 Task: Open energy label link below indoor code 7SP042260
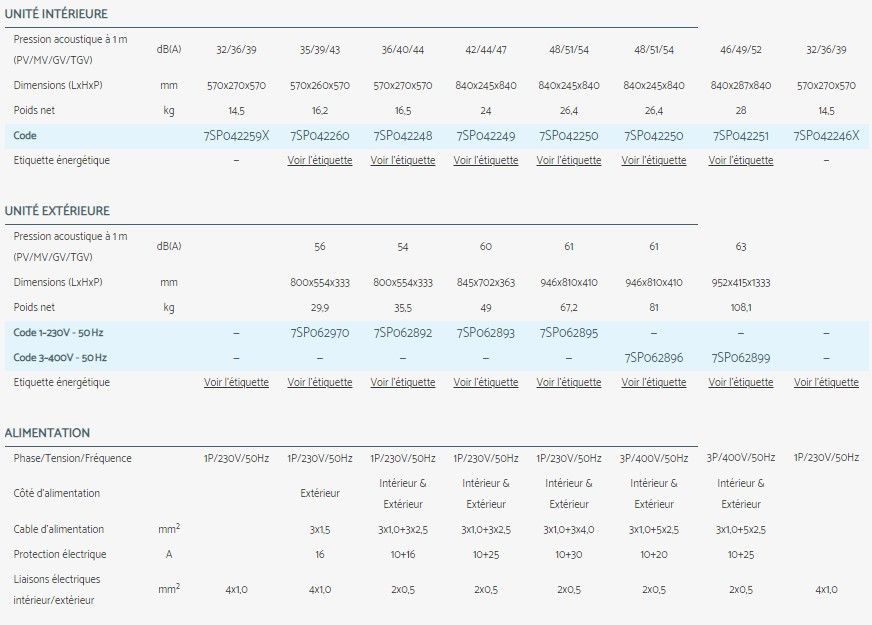click(x=320, y=160)
